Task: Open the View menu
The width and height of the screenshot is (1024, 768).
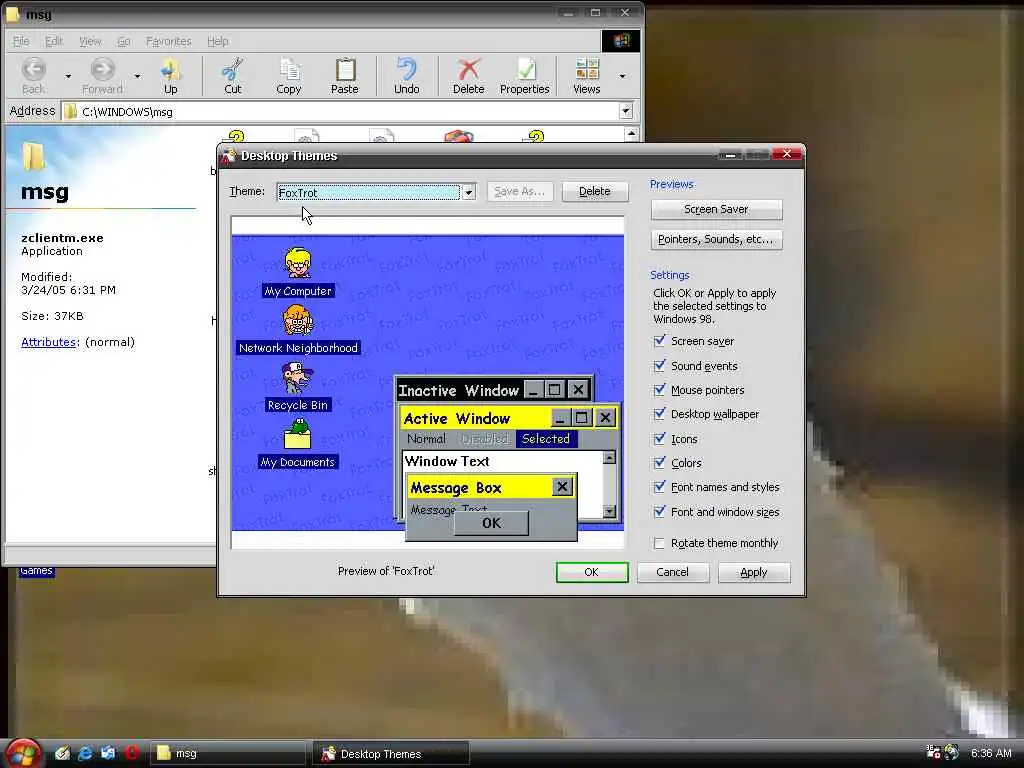Action: pyautogui.click(x=90, y=41)
